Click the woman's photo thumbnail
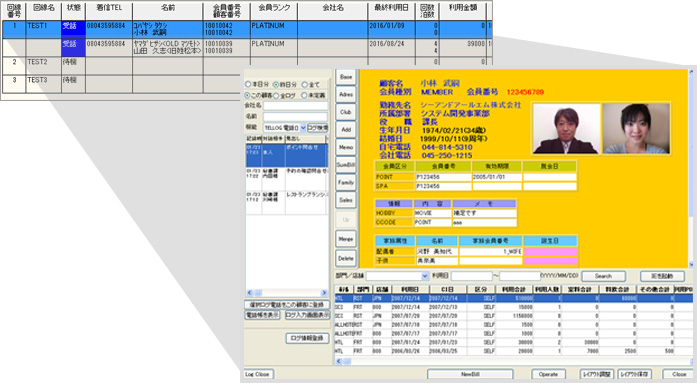Screen dimensions: 697x383 636,129
